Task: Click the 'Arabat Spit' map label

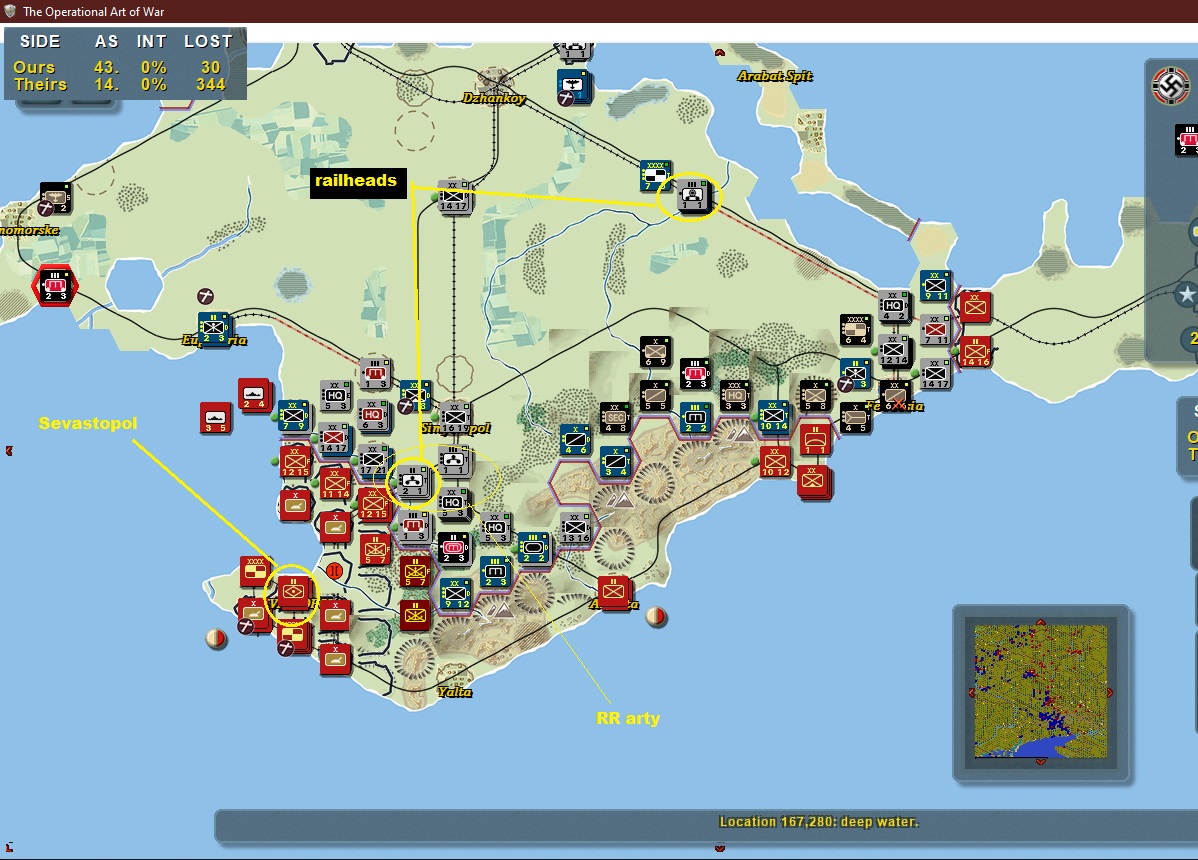Action: click(775, 76)
